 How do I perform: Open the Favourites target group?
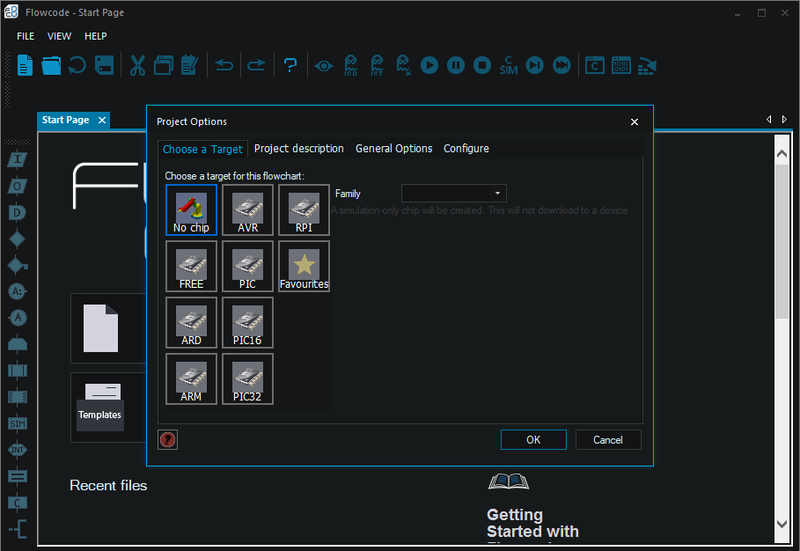click(x=304, y=266)
